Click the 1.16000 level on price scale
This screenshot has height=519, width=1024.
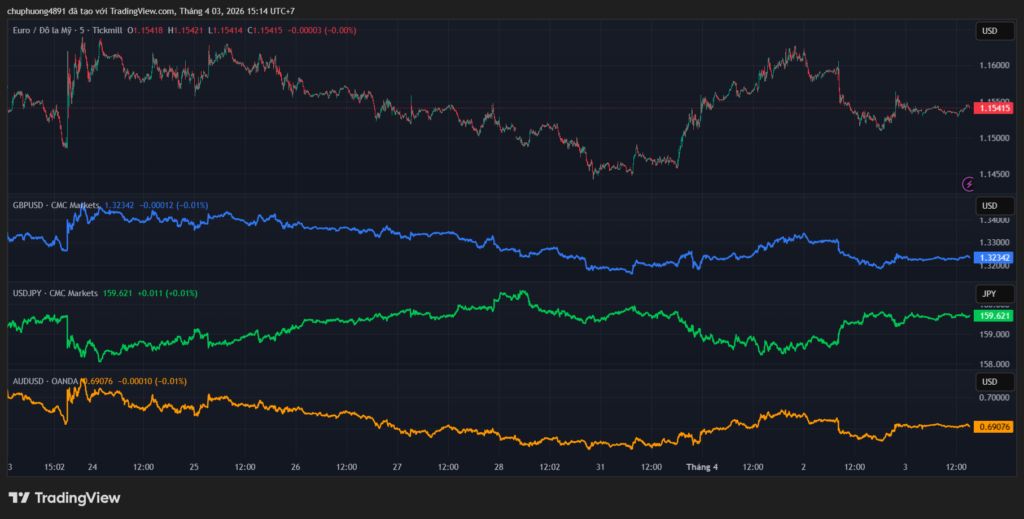(994, 66)
